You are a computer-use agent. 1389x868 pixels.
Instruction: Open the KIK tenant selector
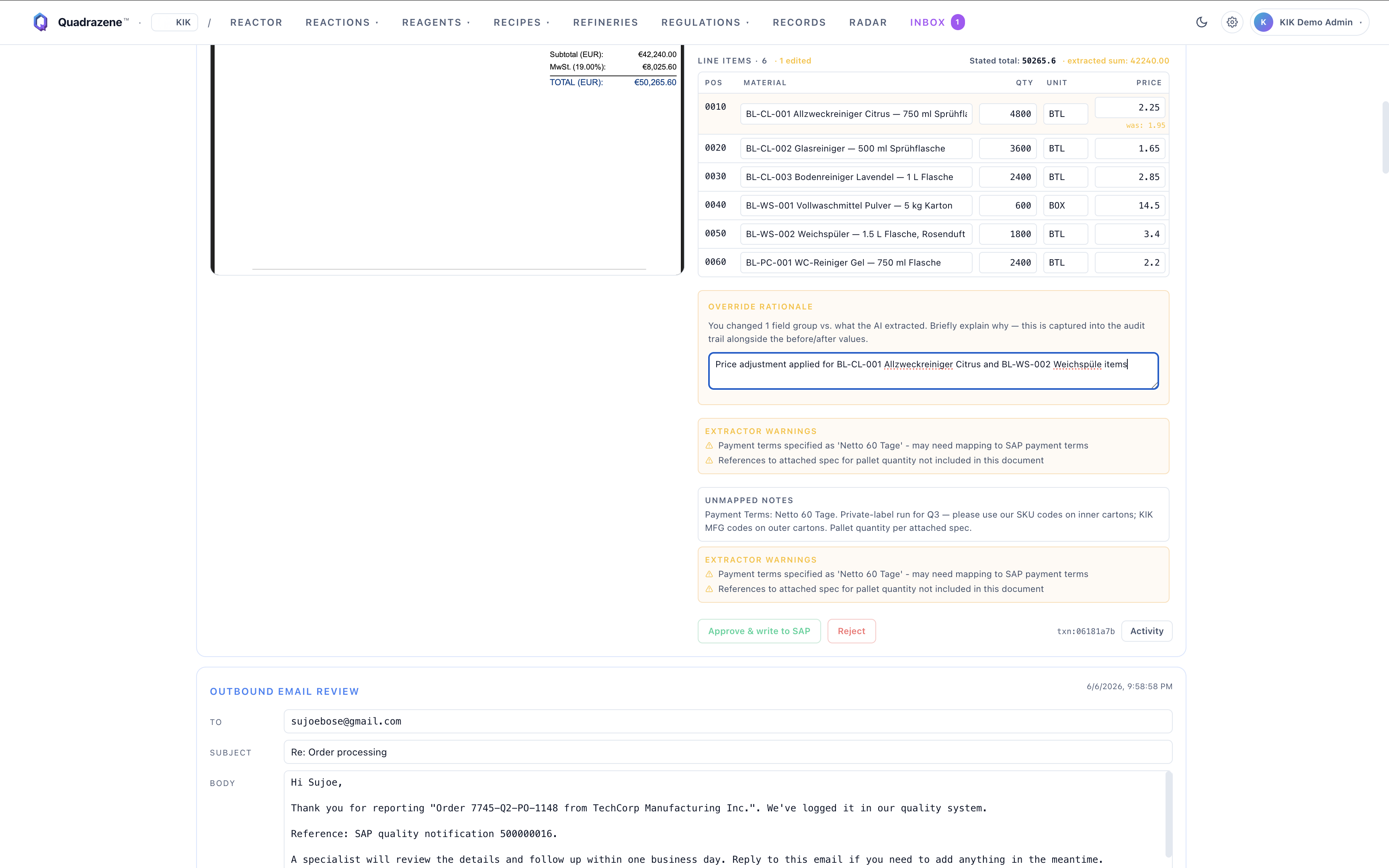click(x=174, y=23)
